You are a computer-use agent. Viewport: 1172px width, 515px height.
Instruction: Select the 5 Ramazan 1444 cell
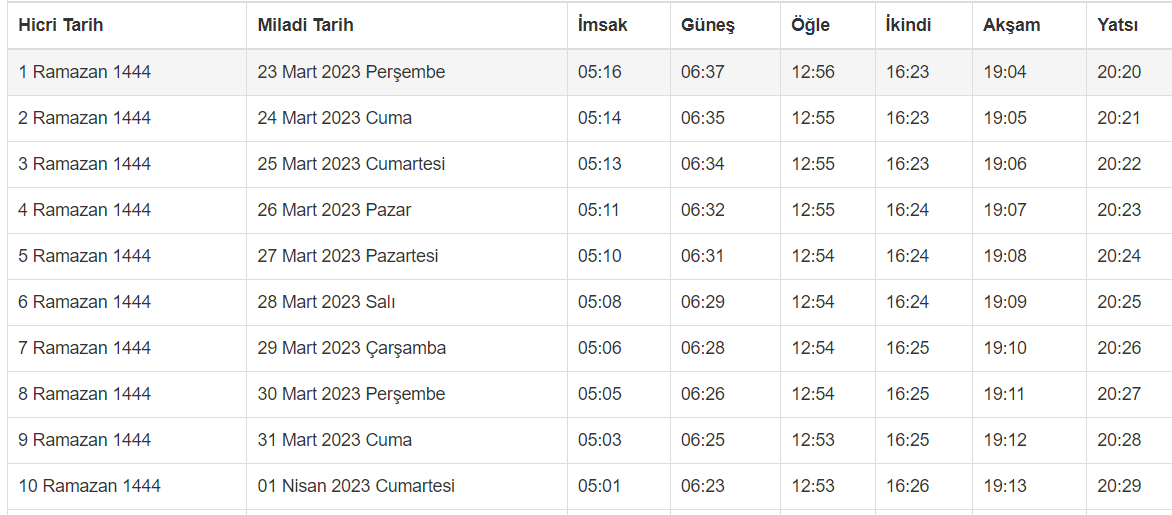click(x=85, y=256)
